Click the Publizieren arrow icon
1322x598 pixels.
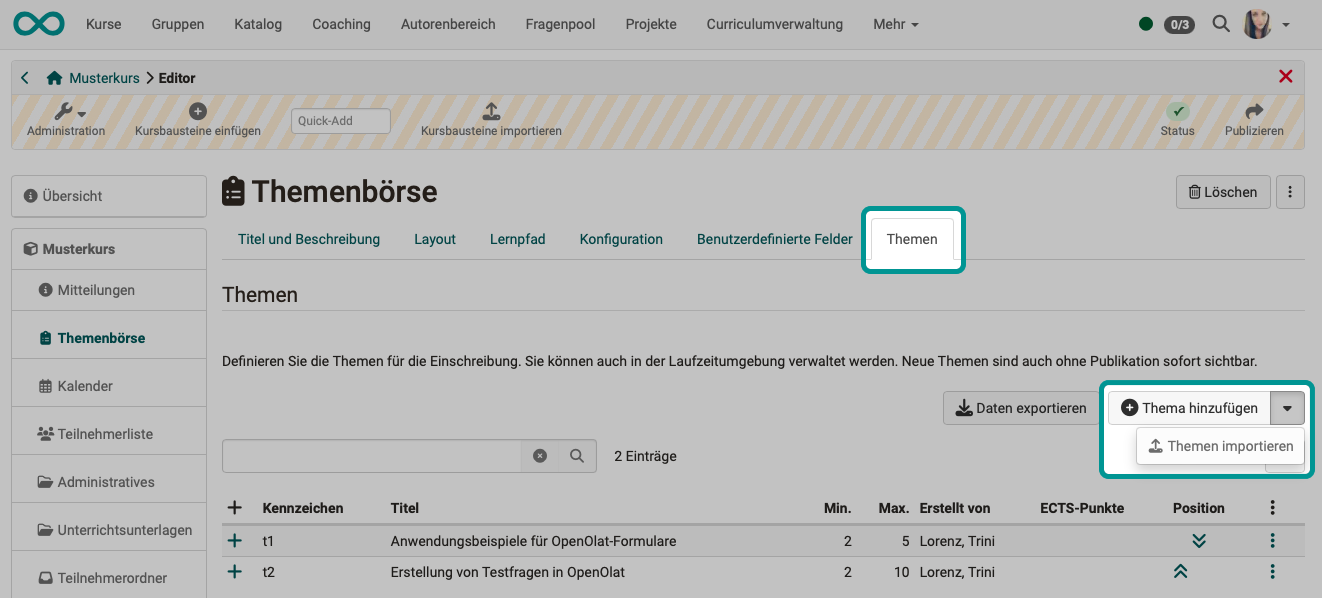1254,111
